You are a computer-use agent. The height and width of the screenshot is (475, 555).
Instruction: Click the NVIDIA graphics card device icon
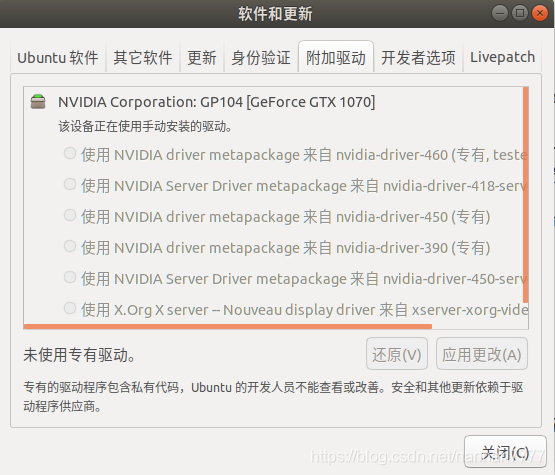[x=38, y=102]
